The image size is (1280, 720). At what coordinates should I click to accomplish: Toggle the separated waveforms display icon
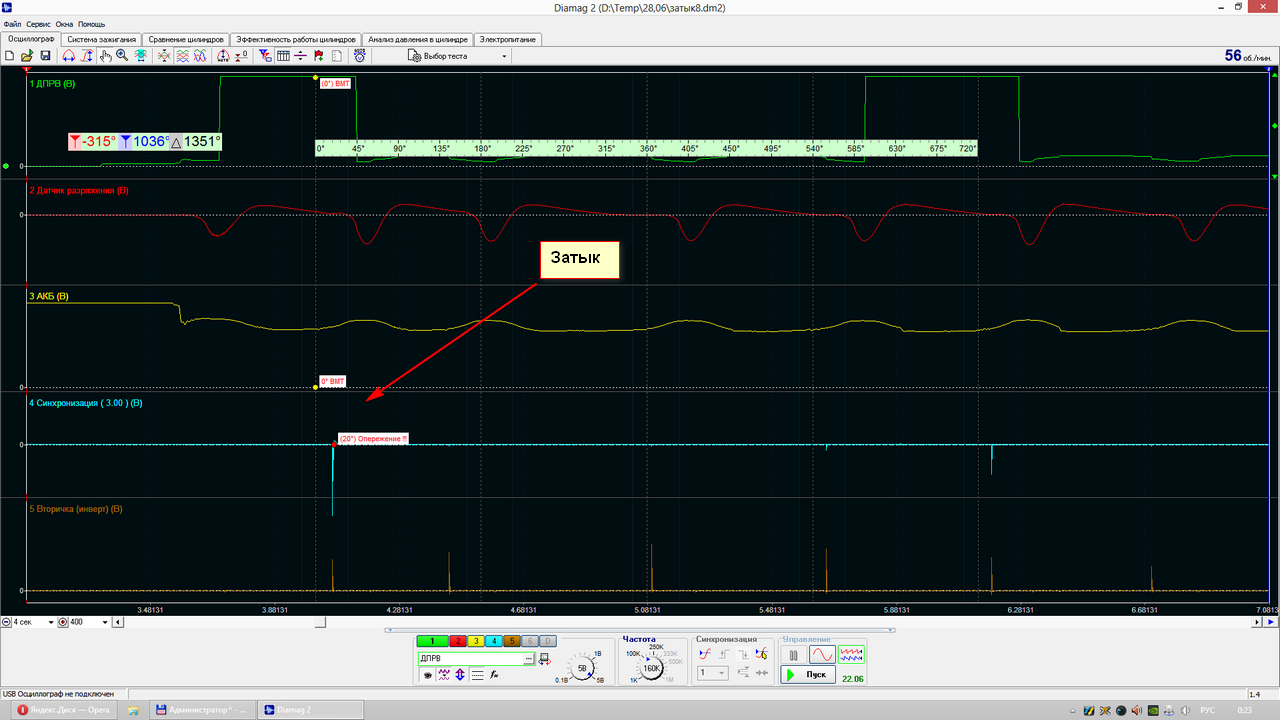point(183,56)
